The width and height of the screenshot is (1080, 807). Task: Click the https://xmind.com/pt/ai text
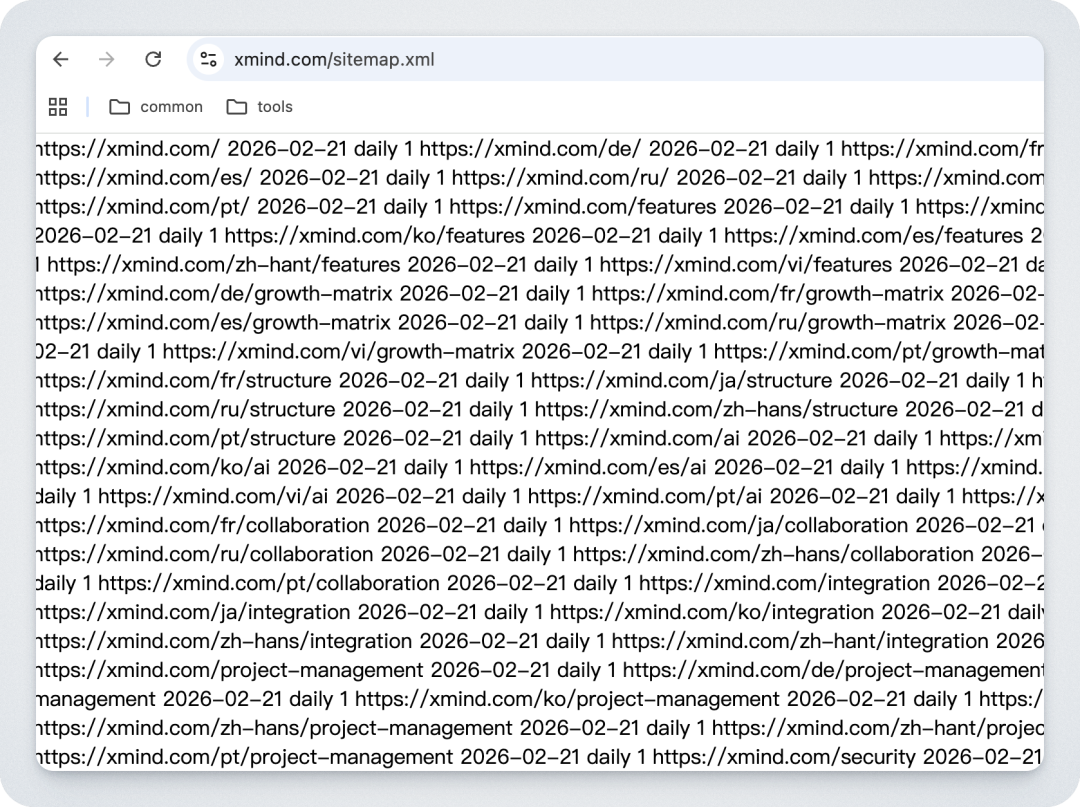(x=645, y=496)
